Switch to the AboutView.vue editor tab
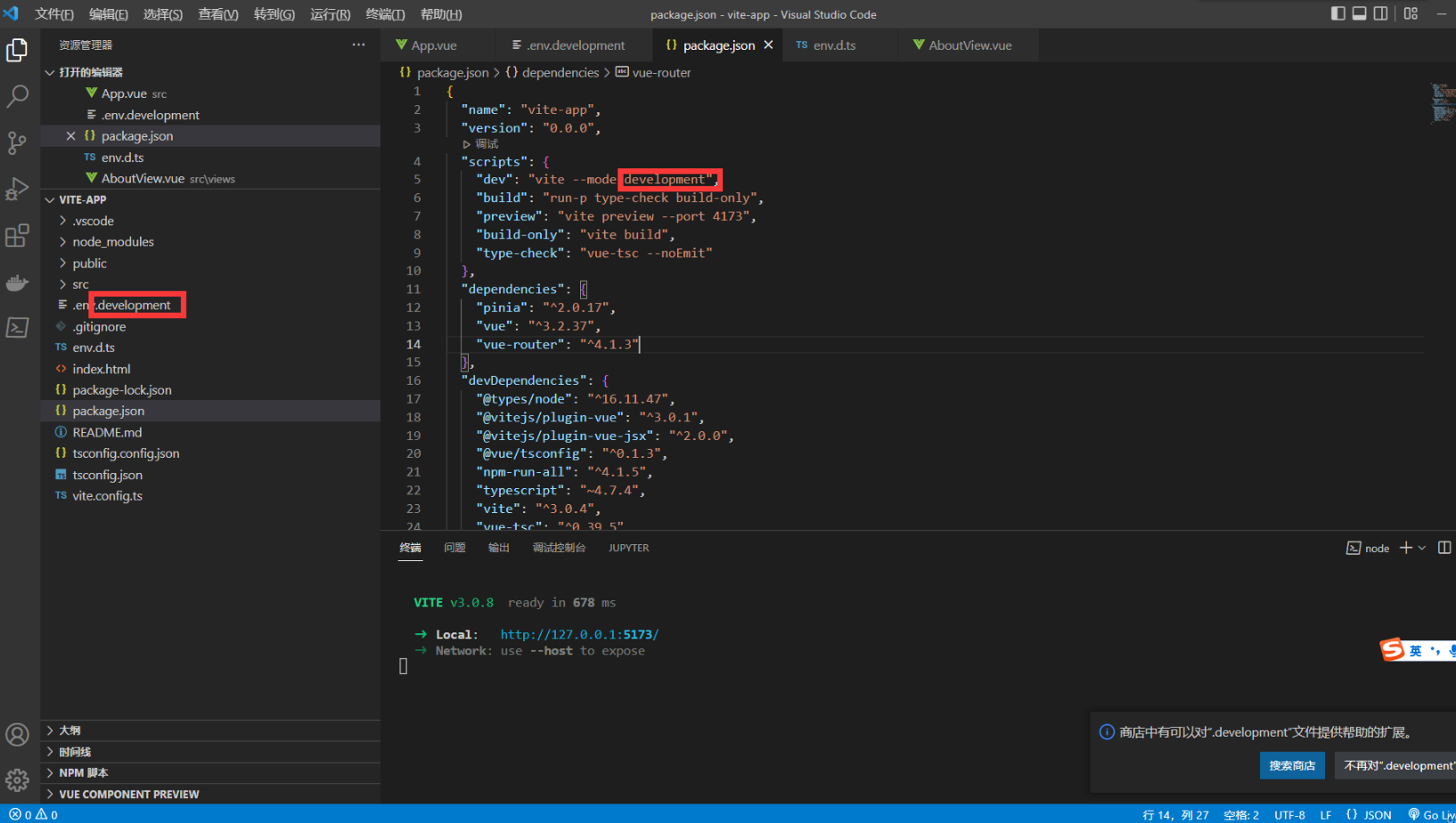Image resolution: width=1456 pixels, height=823 pixels. pyautogui.click(x=969, y=45)
